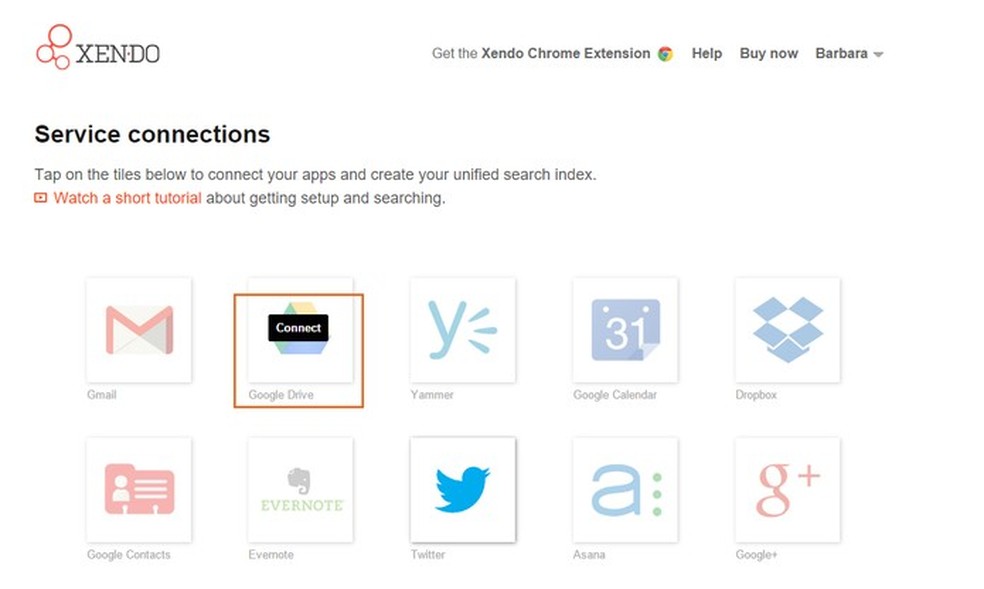
Task: Click the Xendo logo in the header
Action: (97, 48)
